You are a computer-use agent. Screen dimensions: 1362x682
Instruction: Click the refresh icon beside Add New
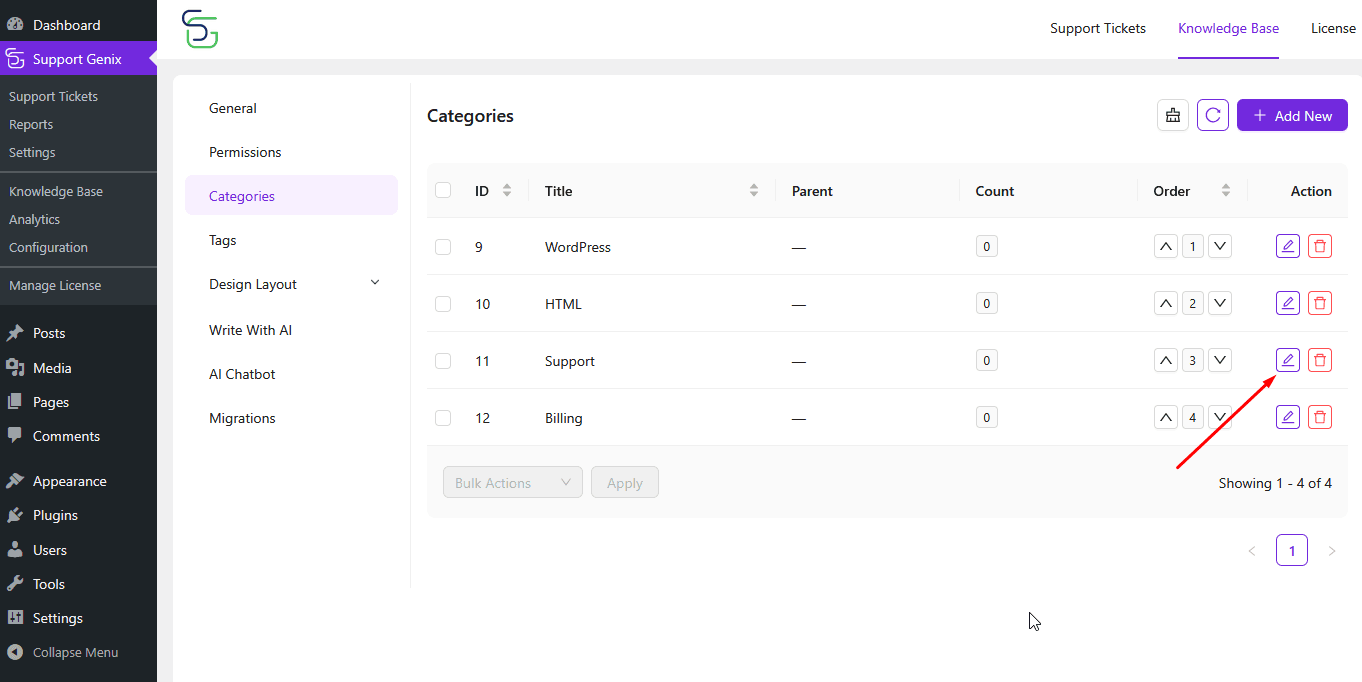pyautogui.click(x=1213, y=115)
